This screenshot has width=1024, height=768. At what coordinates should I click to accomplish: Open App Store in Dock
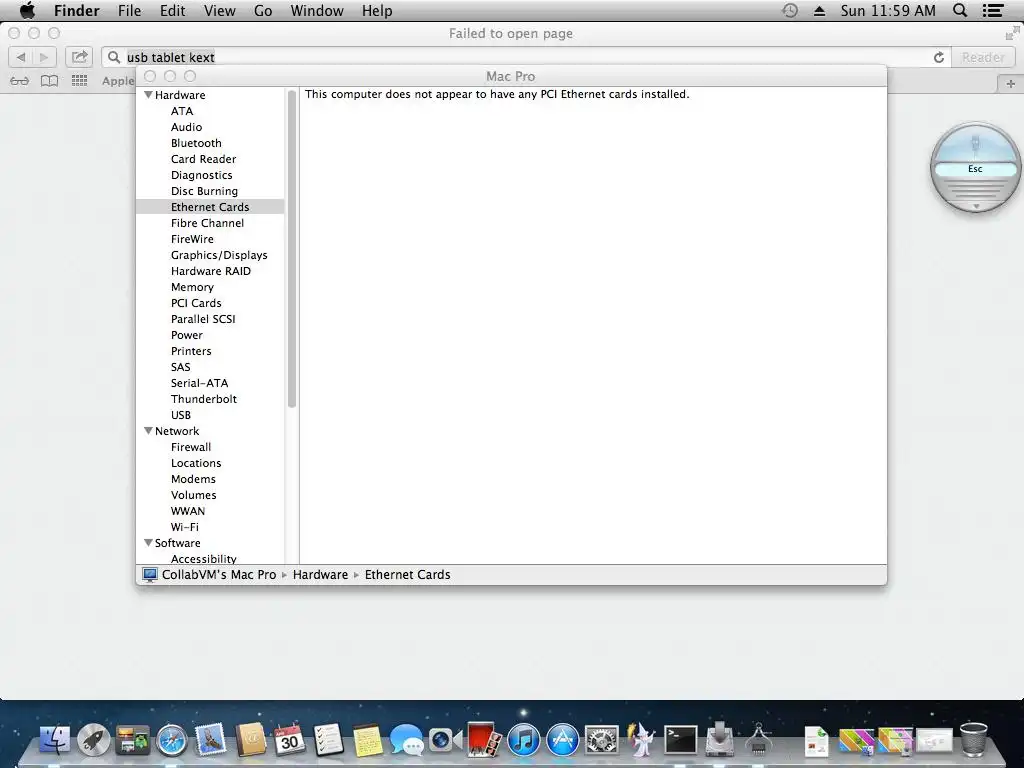(x=562, y=741)
